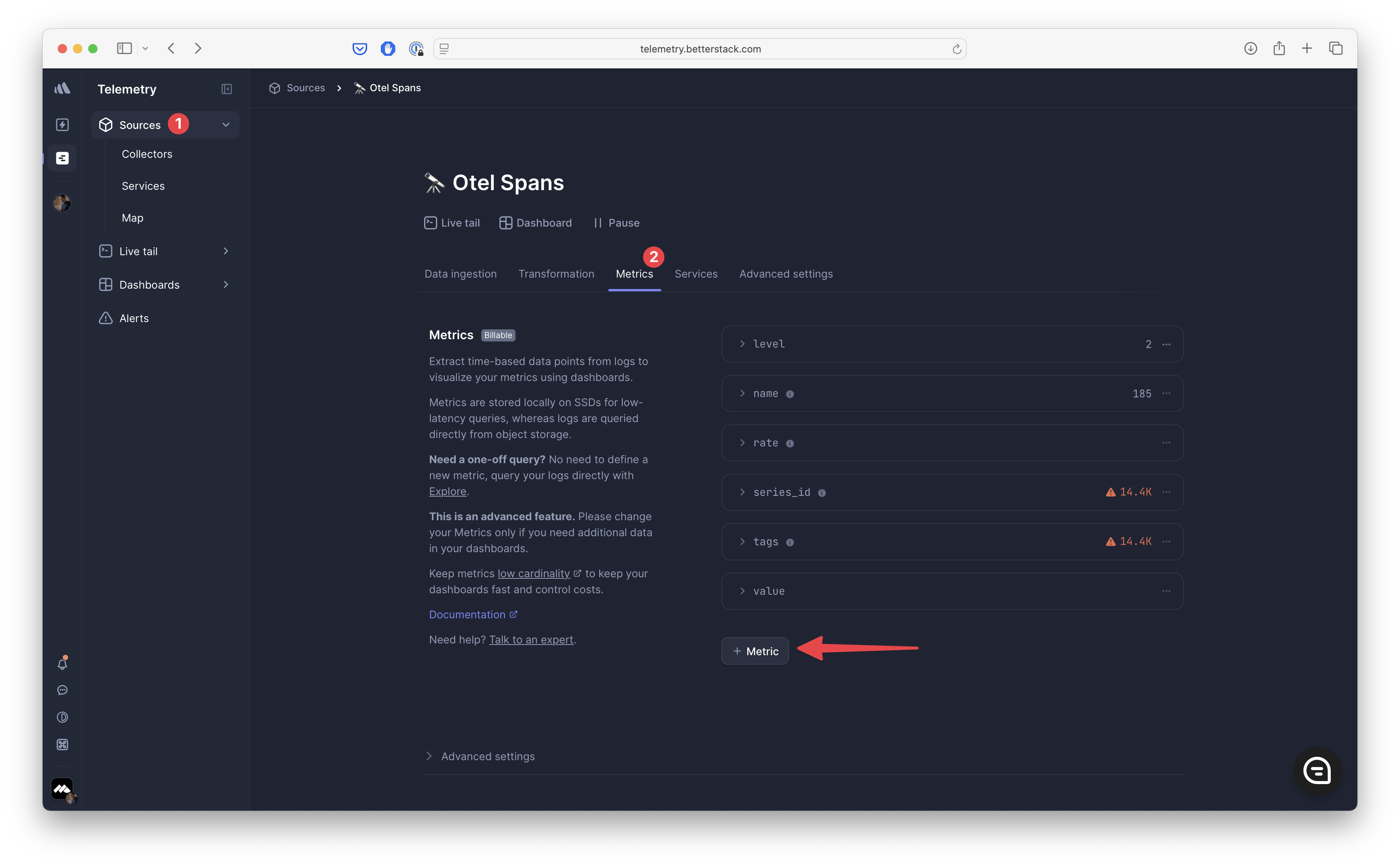Open Map in the sidebar

coord(132,218)
